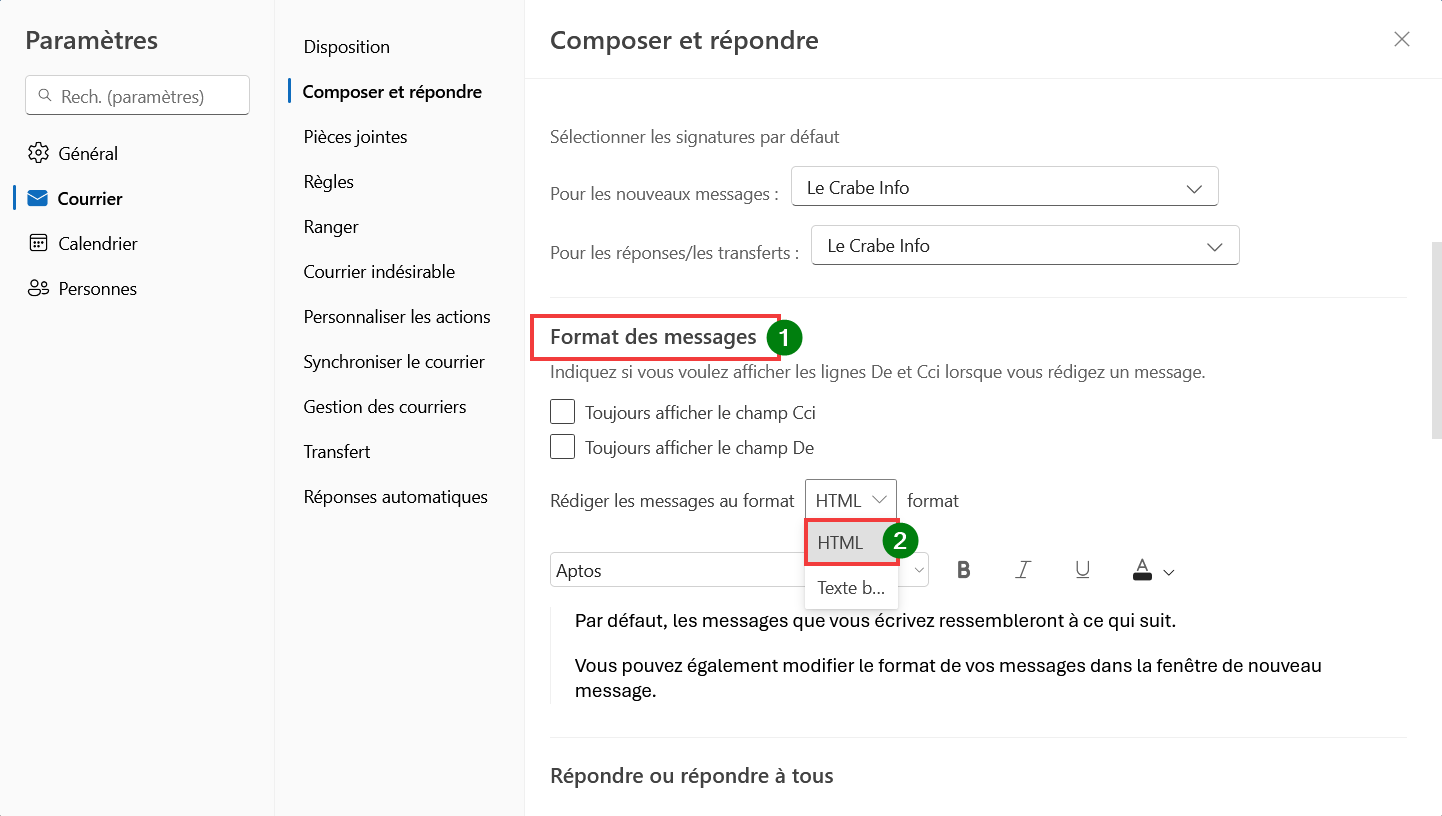Click the Général gear icon
Screen dimensions: 1442x816
(x=38, y=153)
